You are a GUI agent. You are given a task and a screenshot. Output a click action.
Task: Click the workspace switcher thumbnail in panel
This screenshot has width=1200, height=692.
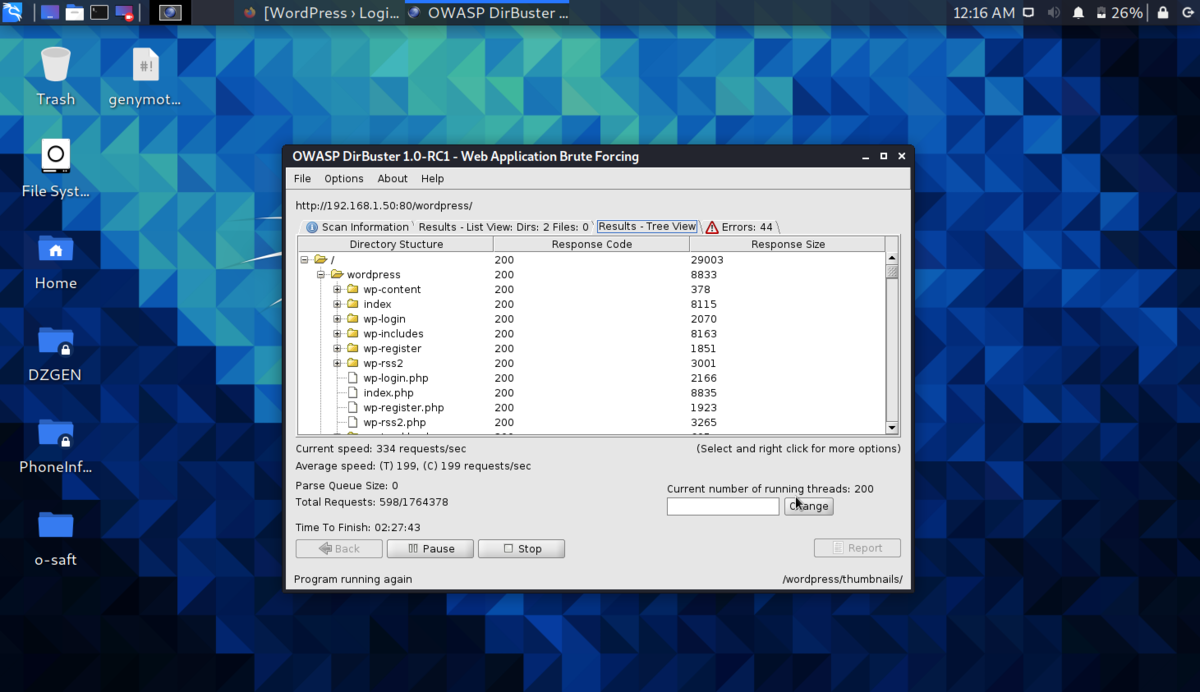170,13
